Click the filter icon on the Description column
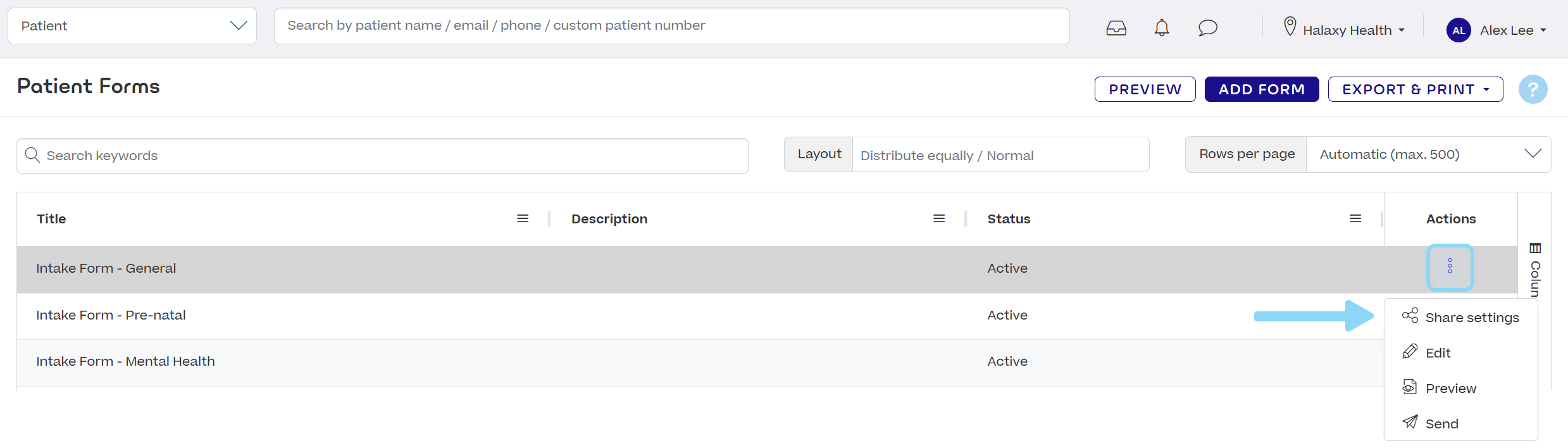 pos(939,218)
